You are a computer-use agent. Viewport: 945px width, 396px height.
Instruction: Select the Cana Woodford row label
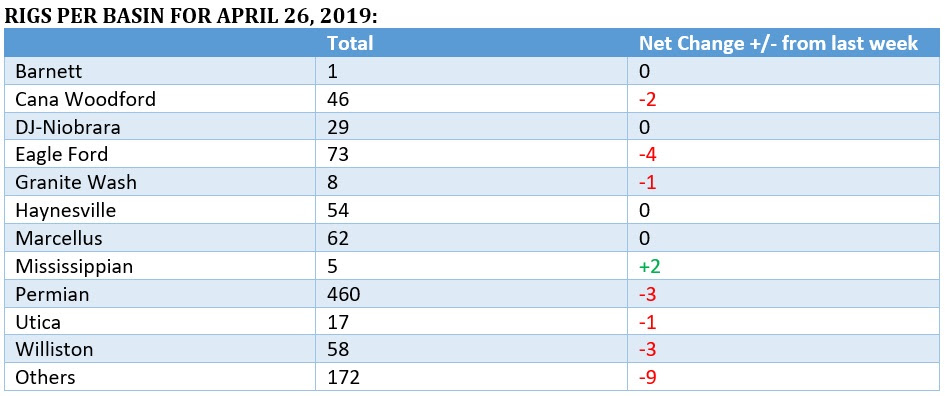(85, 99)
